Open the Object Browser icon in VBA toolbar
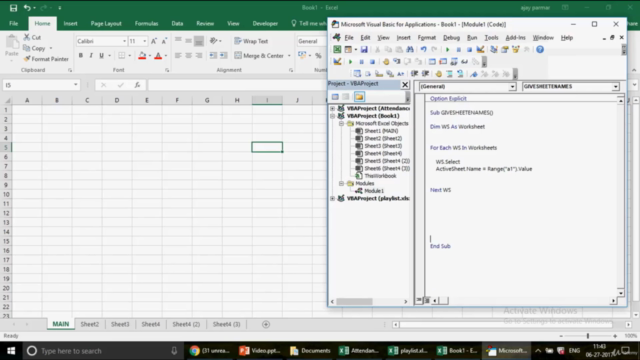This screenshot has width=640, height=360. tap(516, 49)
